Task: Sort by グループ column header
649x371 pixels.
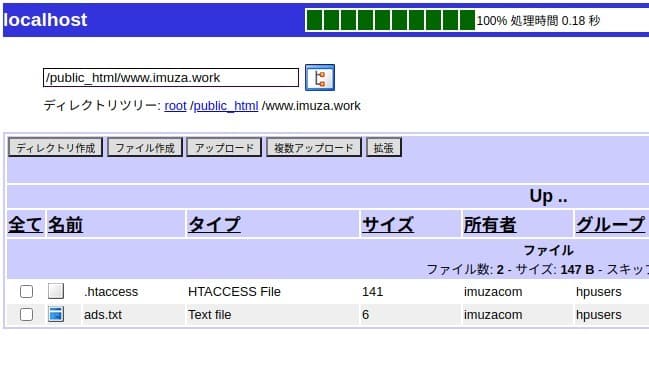Action: tap(610, 224)
